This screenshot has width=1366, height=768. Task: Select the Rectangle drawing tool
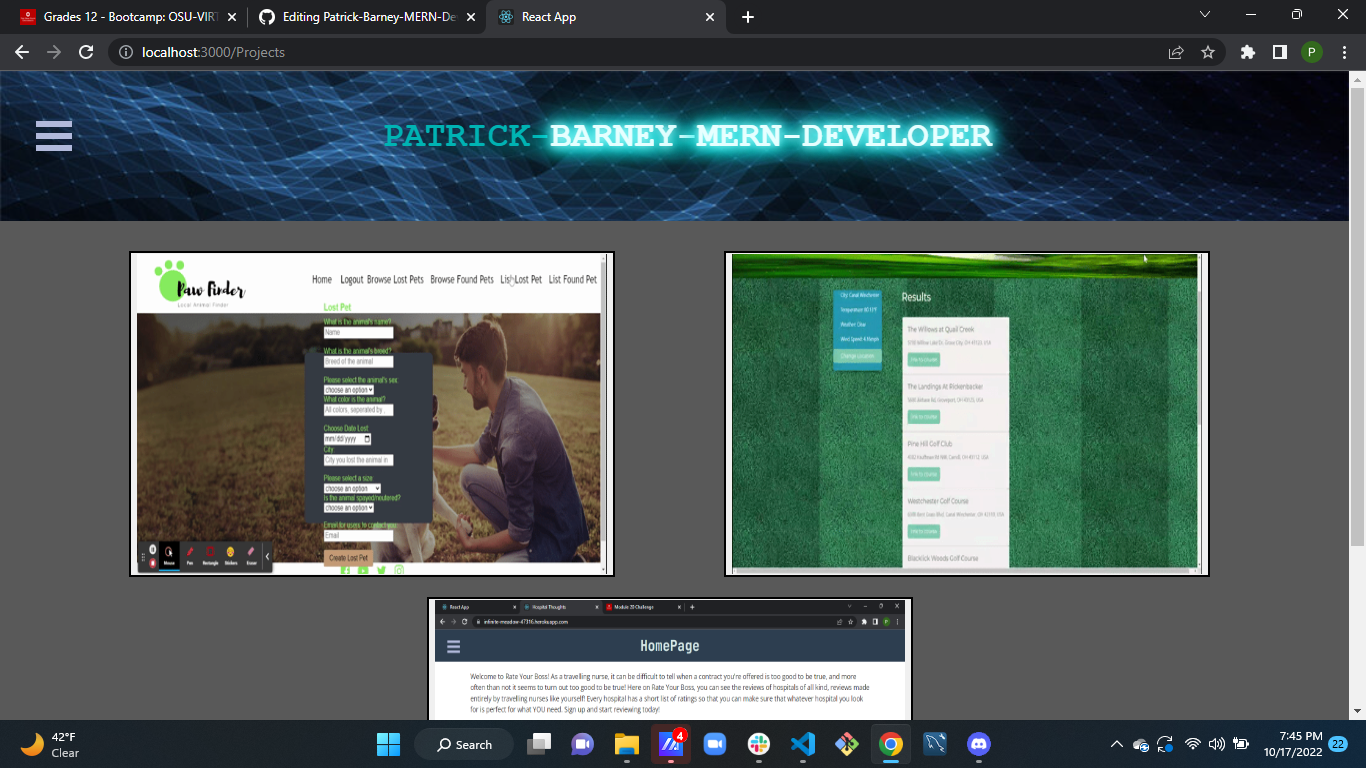pos(210,554)
